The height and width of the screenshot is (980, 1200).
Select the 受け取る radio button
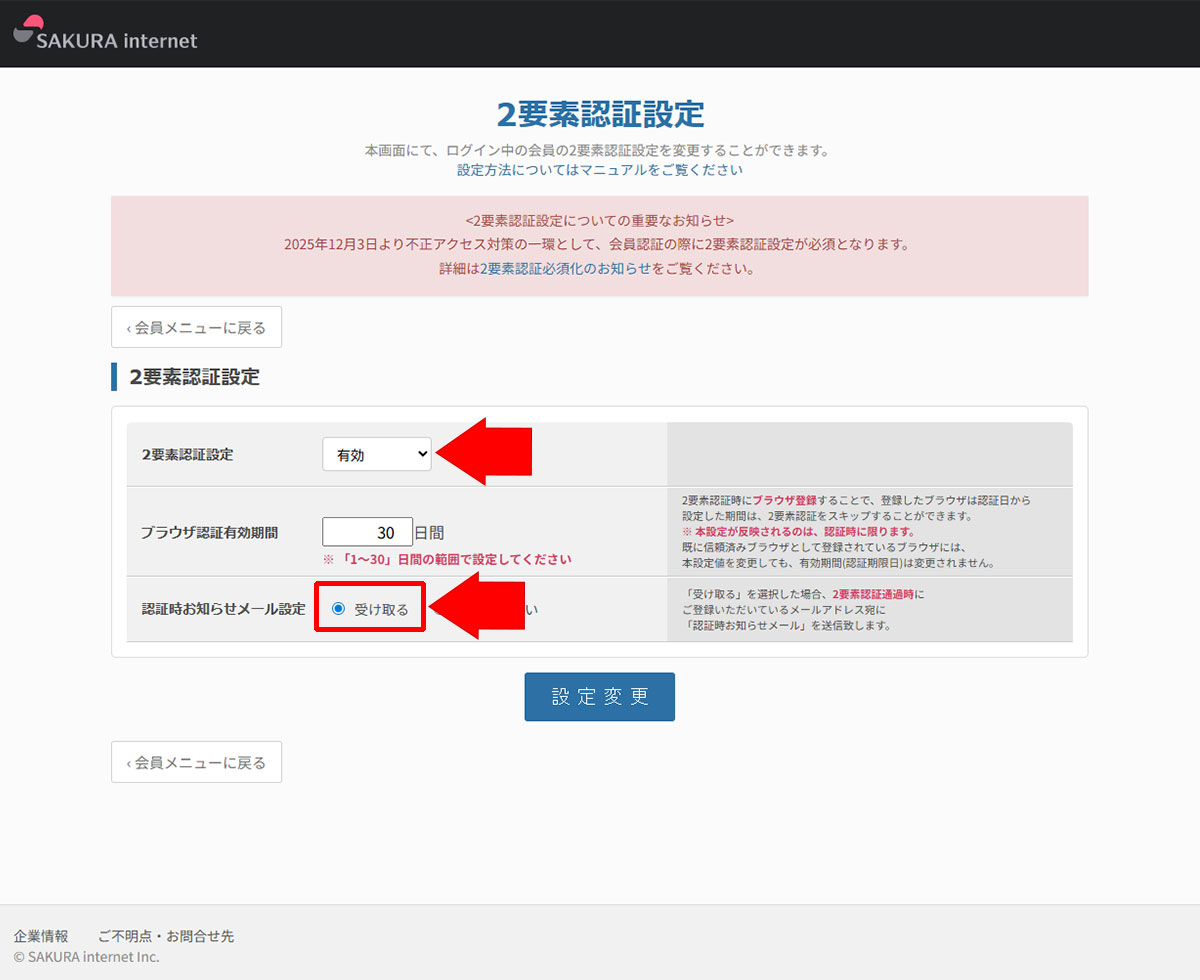pyautogui.click(x=338, y=608)
